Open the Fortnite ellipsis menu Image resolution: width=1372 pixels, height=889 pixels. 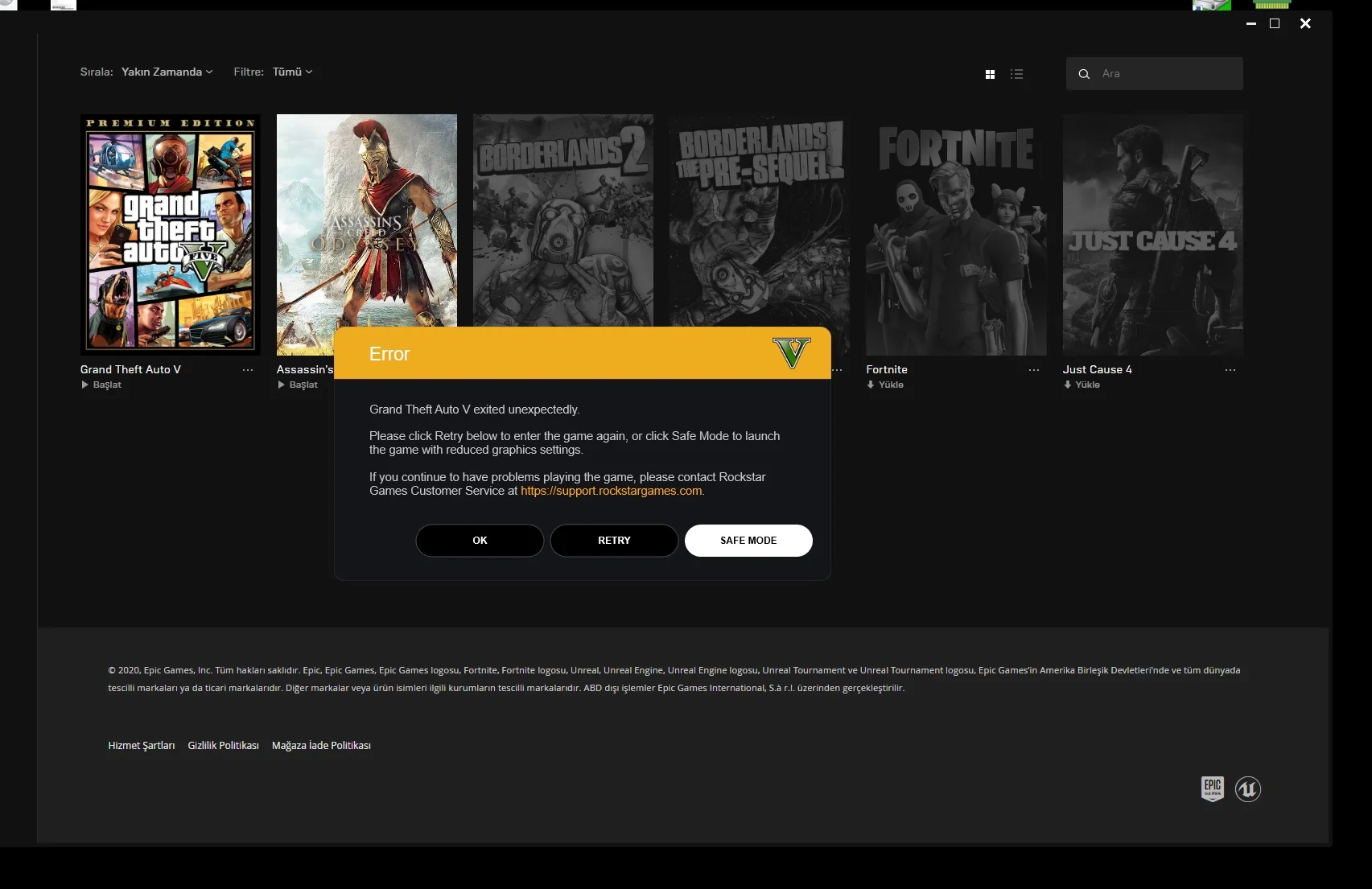click(x=1033, y=369)
